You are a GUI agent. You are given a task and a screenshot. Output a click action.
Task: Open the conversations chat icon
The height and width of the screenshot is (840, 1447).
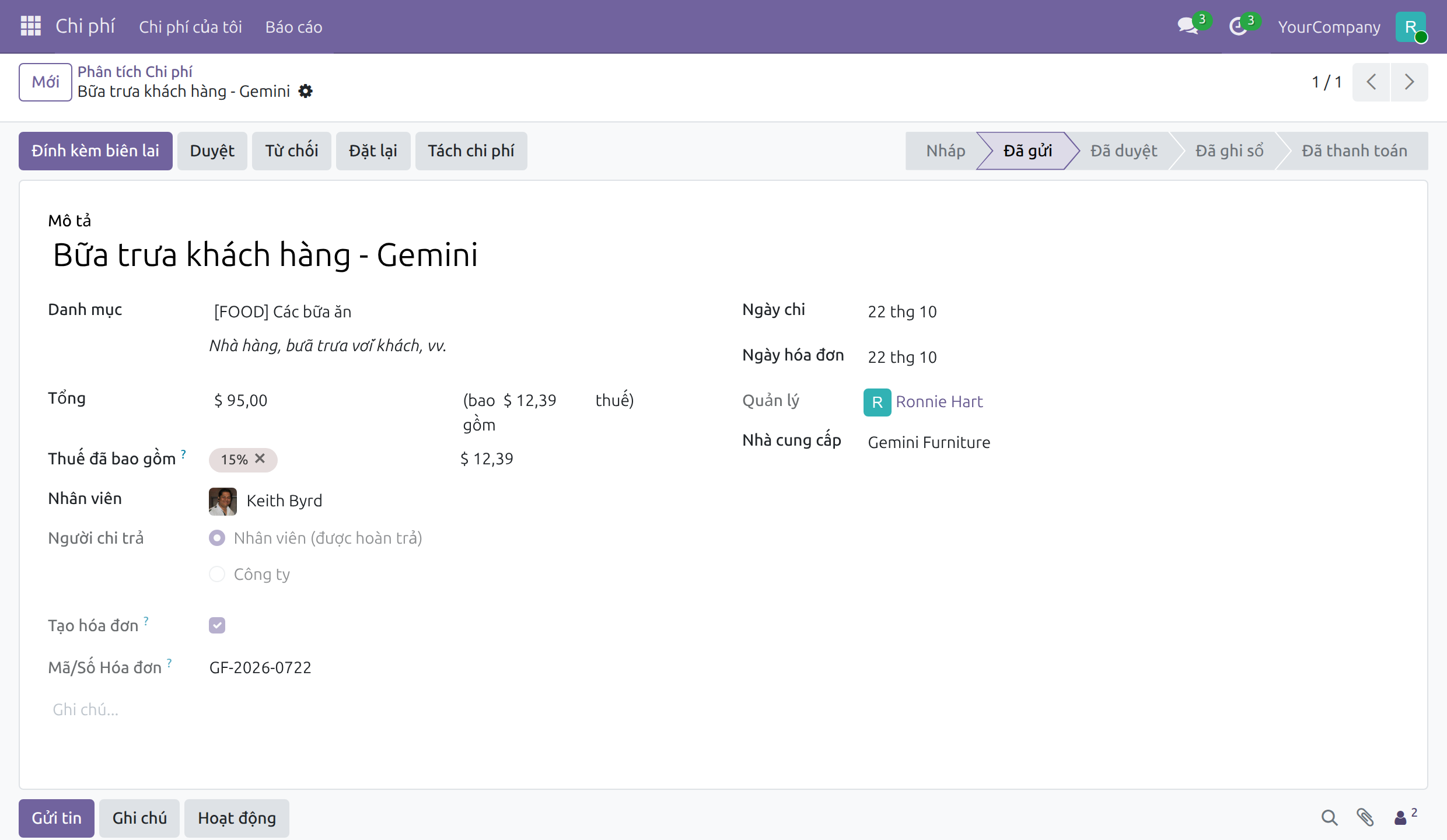click(1188, 26)
